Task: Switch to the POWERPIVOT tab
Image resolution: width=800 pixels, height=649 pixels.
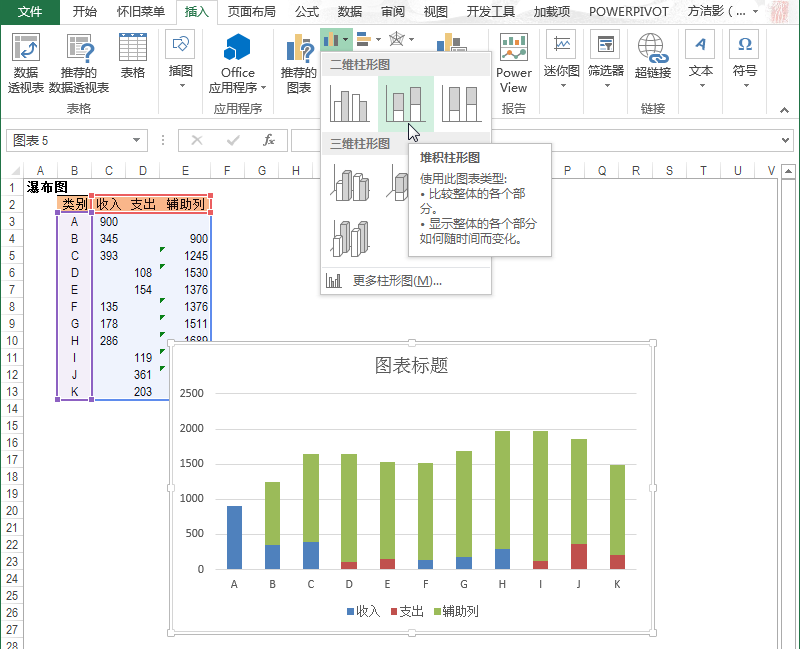Action: [x=629, y=11]
